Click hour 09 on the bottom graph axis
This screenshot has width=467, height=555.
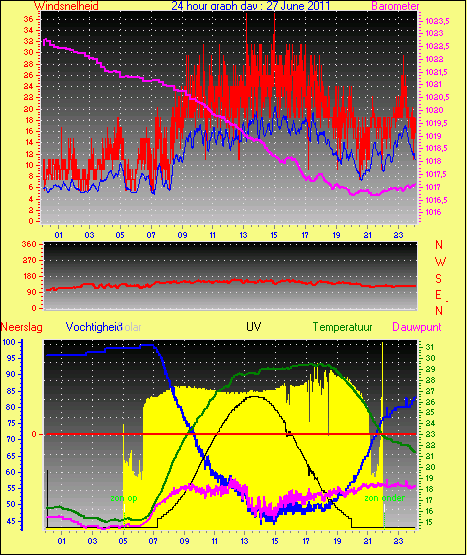[184, 541]
